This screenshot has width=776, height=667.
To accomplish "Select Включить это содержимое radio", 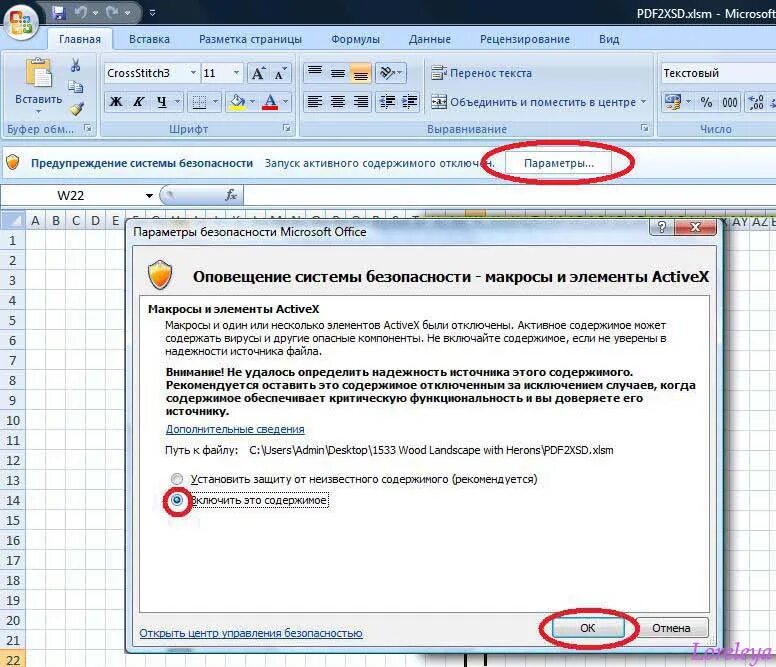I will click(x=177, y=500).
